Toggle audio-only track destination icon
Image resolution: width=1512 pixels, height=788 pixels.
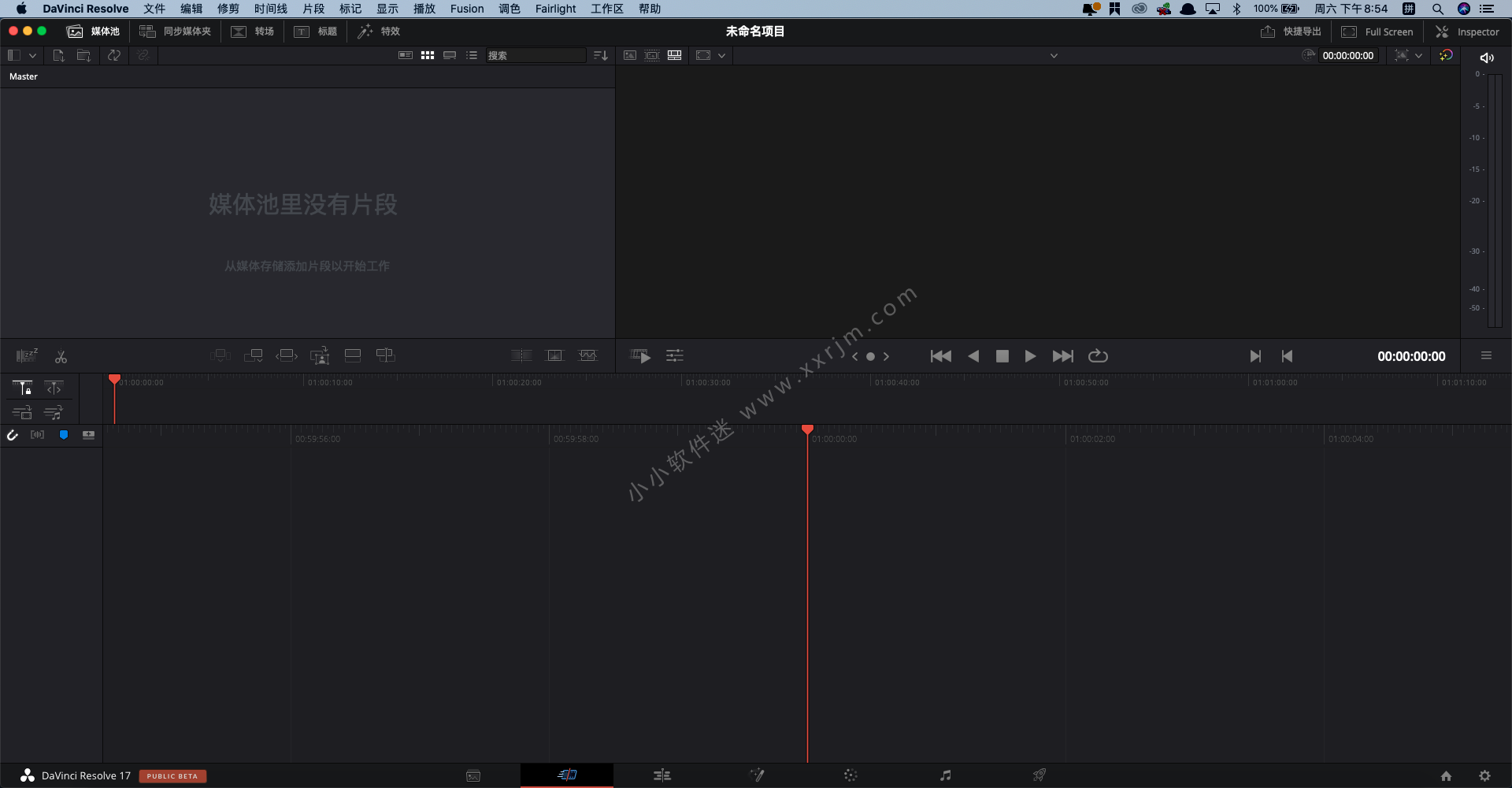pyautogui.click(x=54, y=412)
